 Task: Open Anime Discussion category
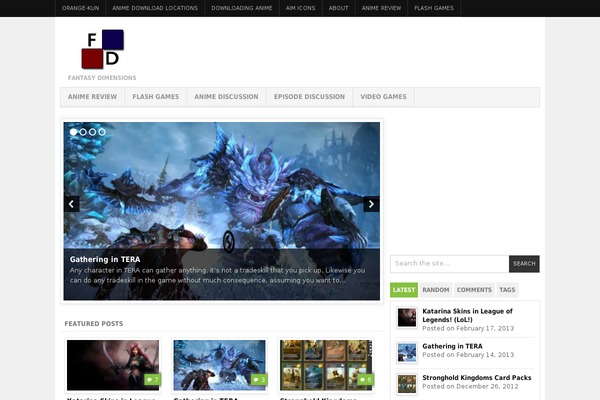(x=227, y=97)
